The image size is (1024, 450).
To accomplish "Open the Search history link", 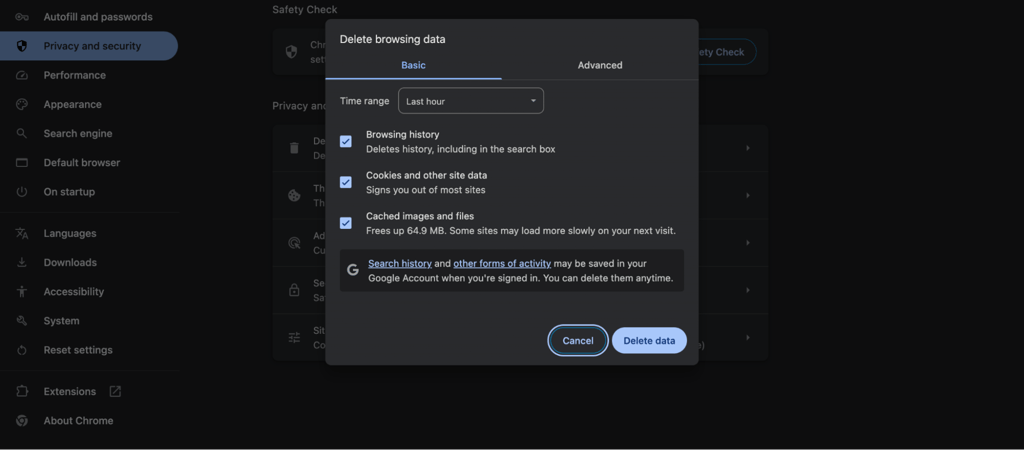I will pos(400,264).
